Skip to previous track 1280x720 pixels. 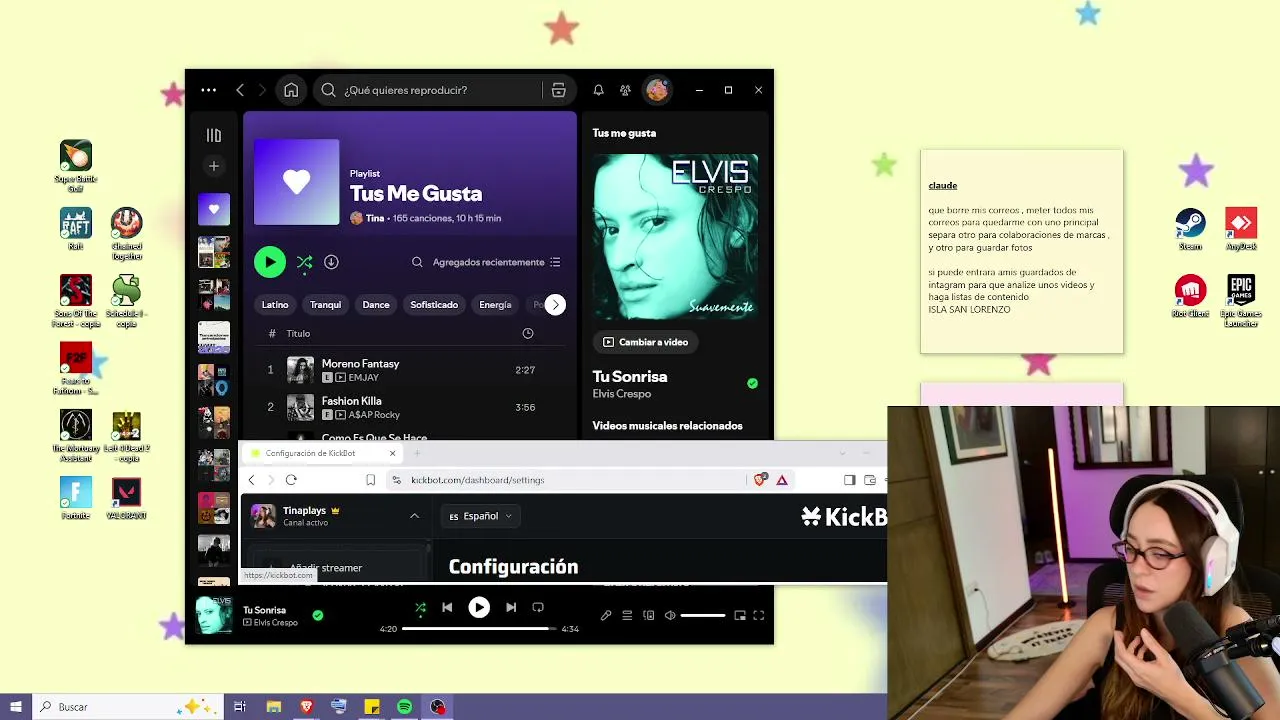click(447, 607)
